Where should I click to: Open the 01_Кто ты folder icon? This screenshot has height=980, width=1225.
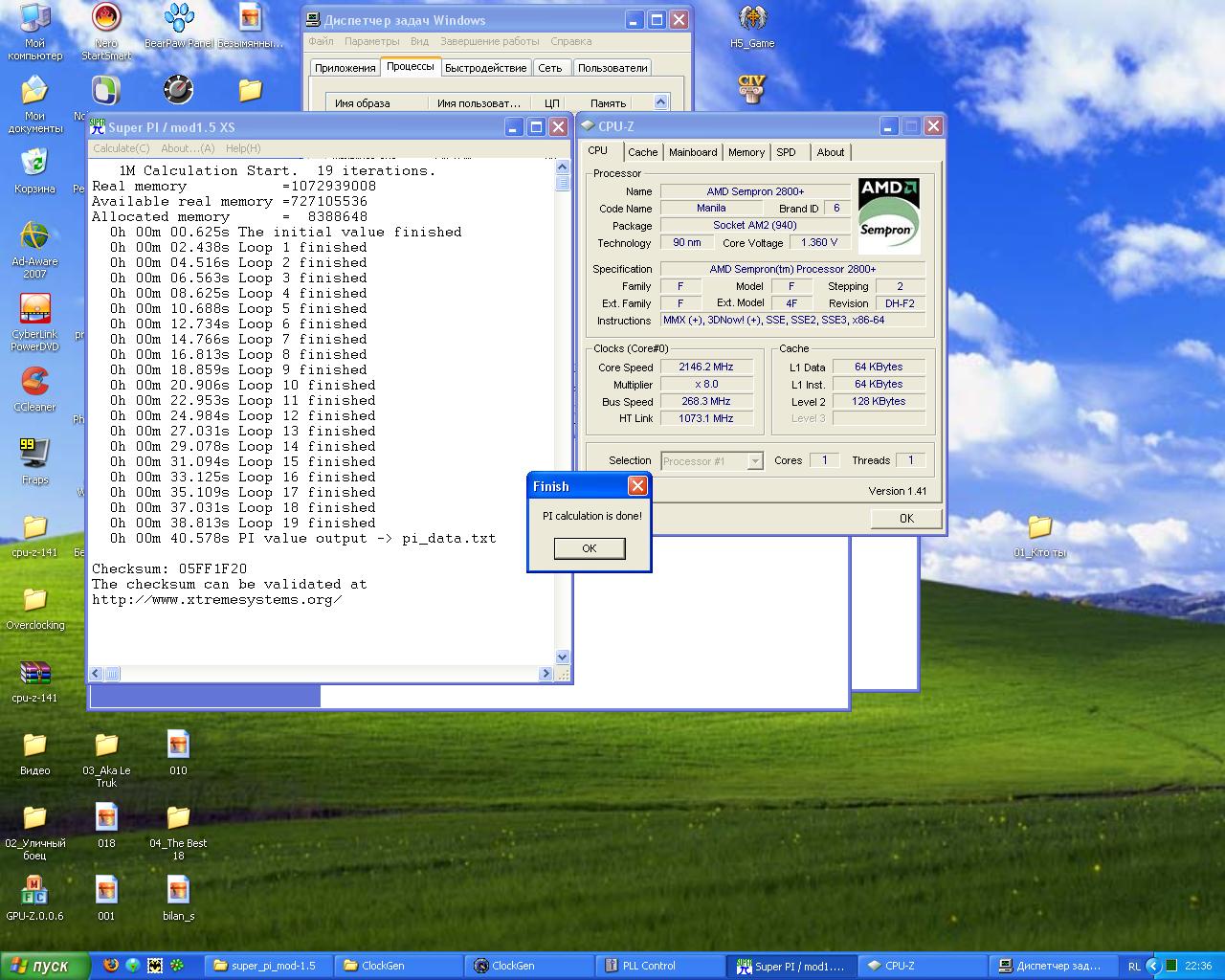1039,534
